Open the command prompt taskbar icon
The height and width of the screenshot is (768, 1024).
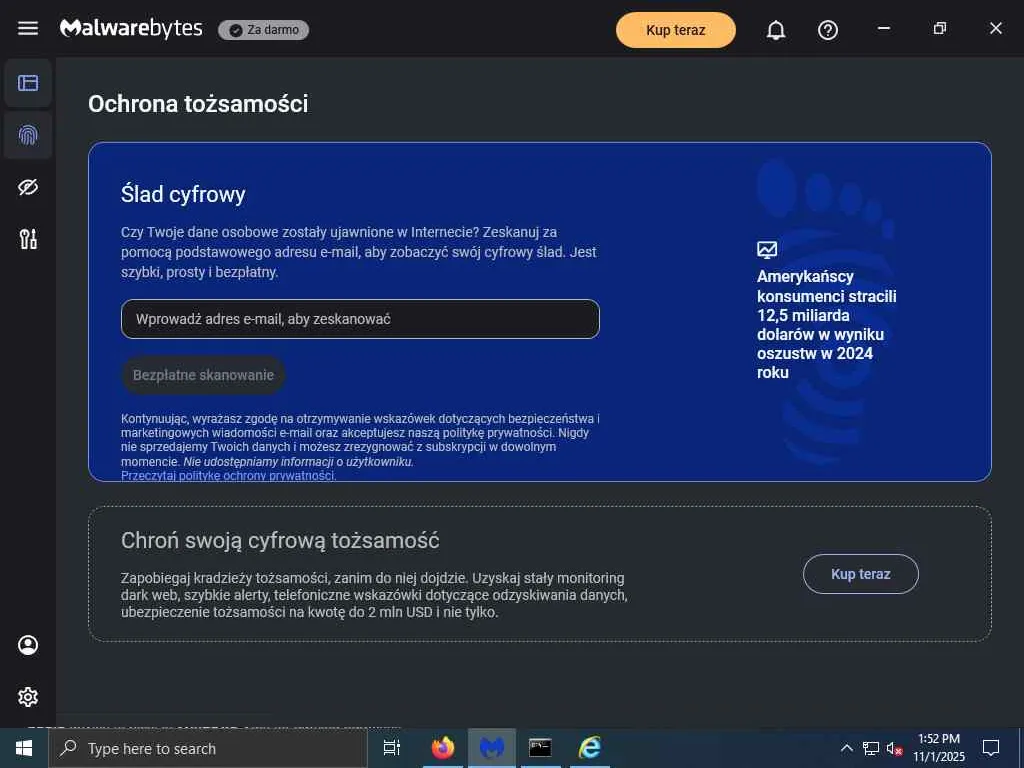click(540, 748)
